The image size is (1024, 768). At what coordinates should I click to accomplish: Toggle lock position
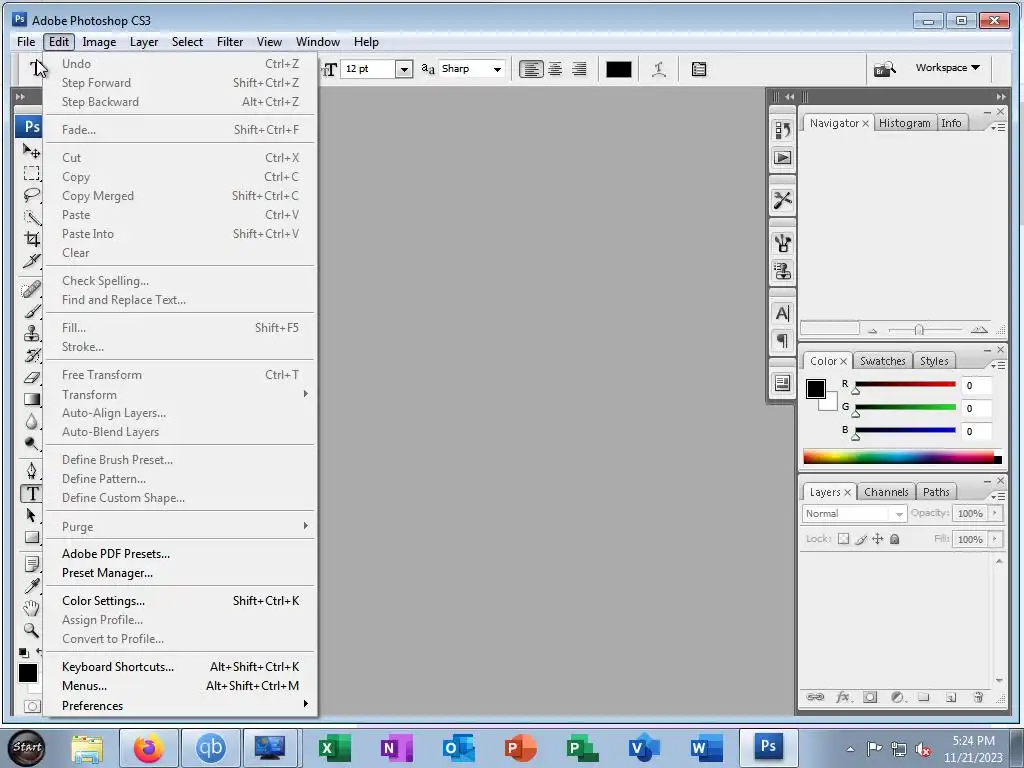878,539
